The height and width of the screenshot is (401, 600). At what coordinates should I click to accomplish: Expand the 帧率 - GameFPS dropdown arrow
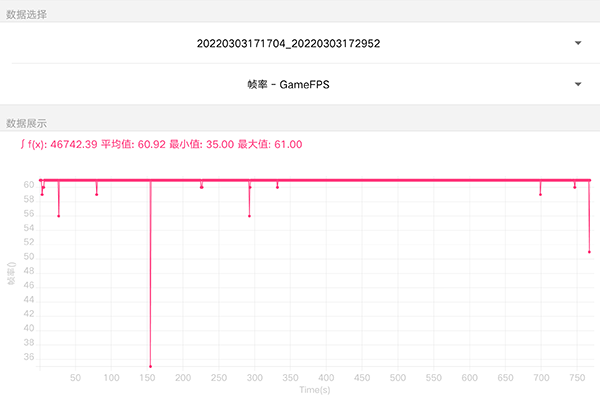point(578,85)
